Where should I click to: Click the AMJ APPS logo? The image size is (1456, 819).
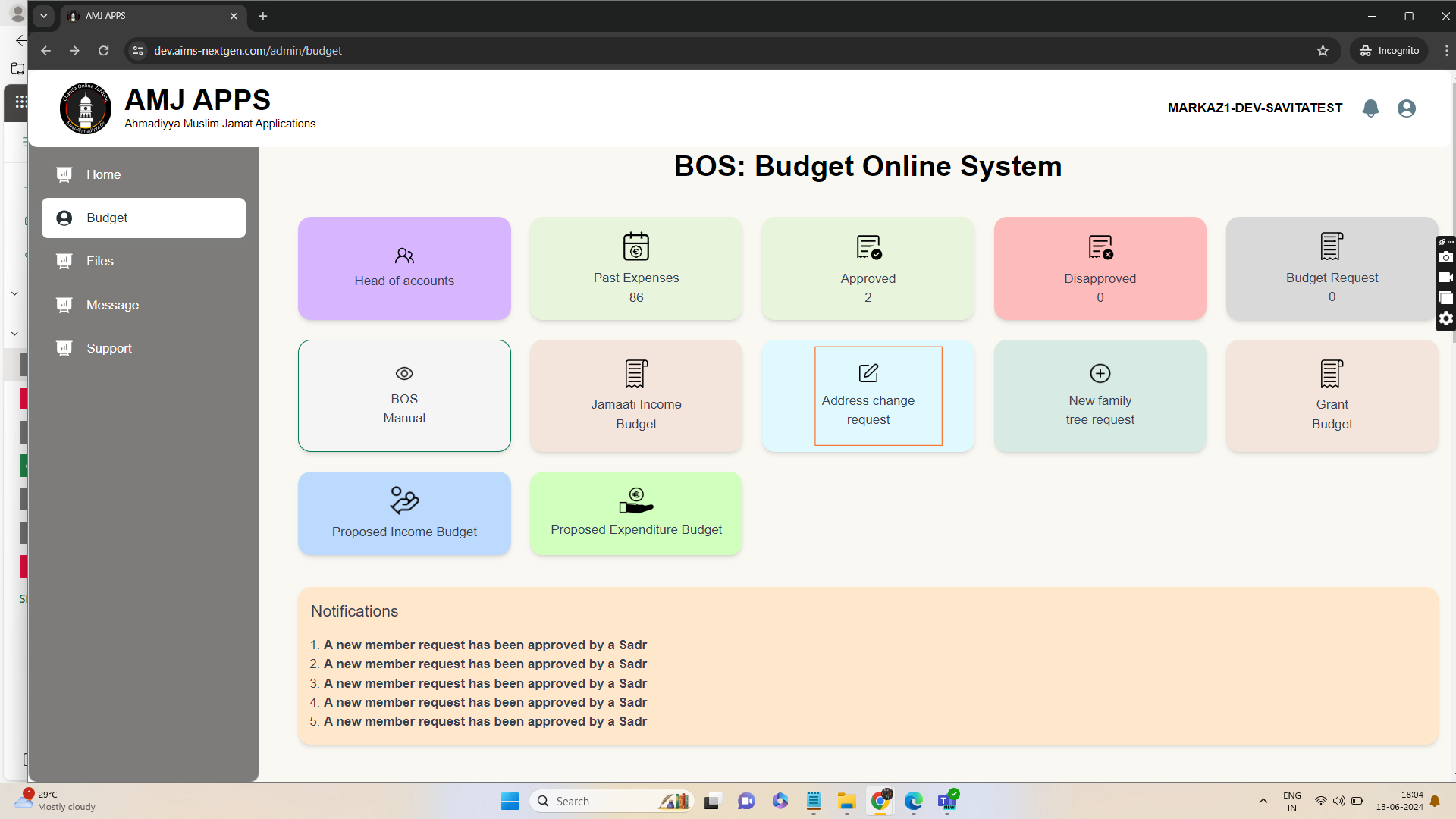(x=86, y=108)
